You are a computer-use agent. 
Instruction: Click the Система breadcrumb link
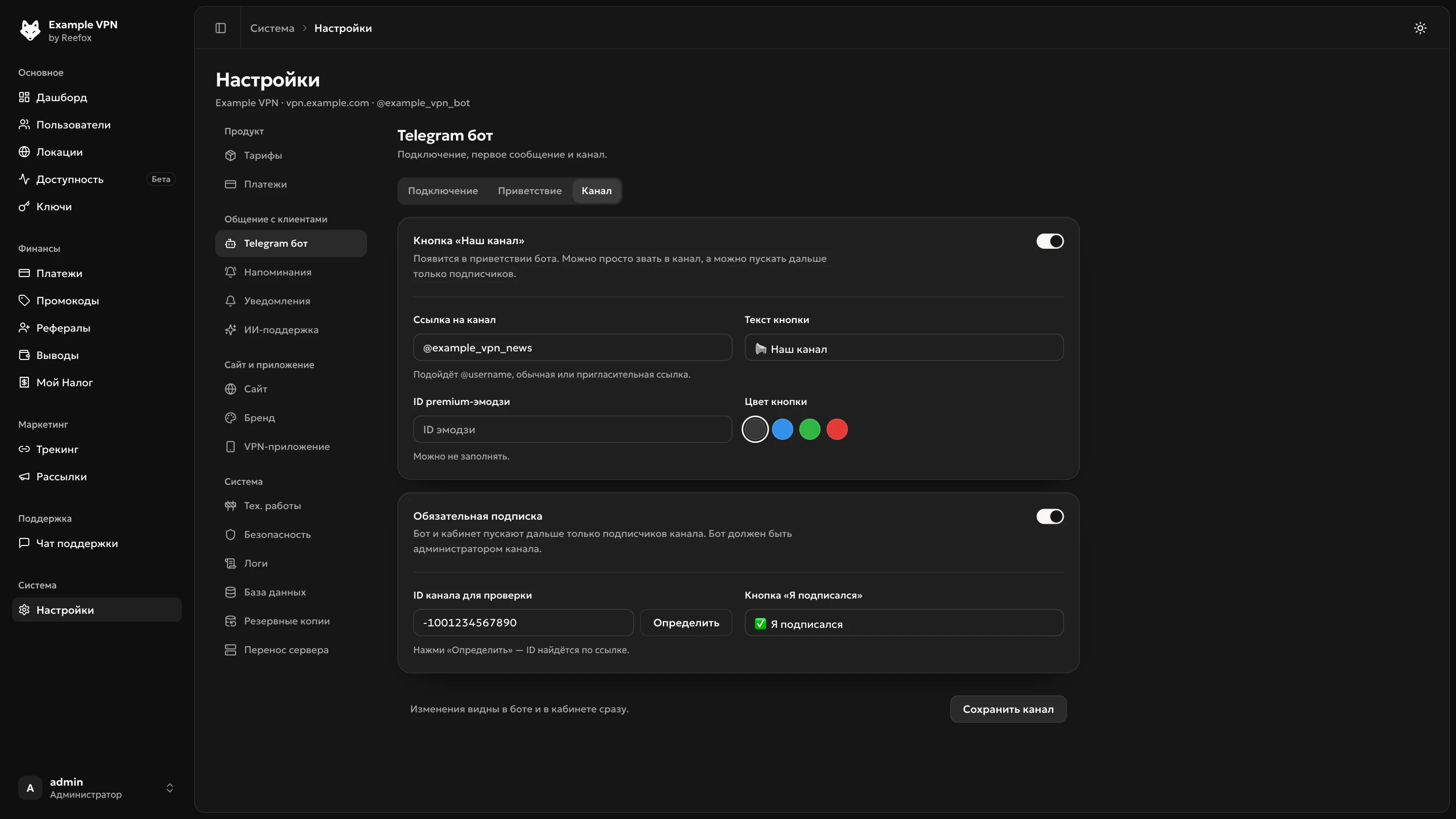(272, 28)
